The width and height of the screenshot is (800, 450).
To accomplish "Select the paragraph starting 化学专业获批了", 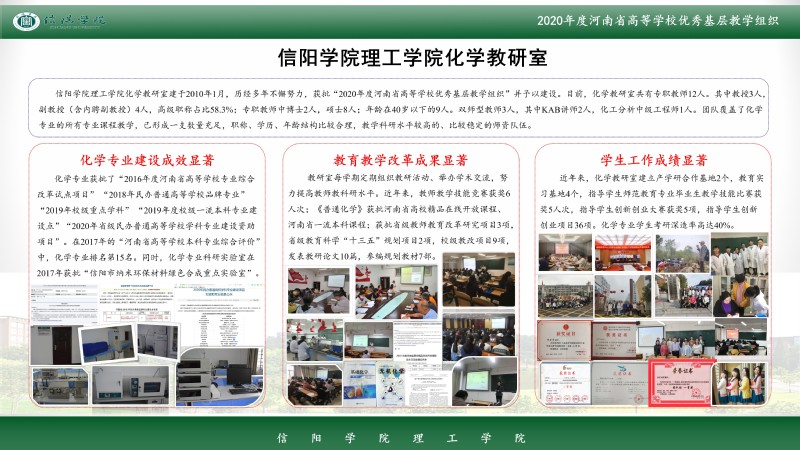I will (148, 226).
